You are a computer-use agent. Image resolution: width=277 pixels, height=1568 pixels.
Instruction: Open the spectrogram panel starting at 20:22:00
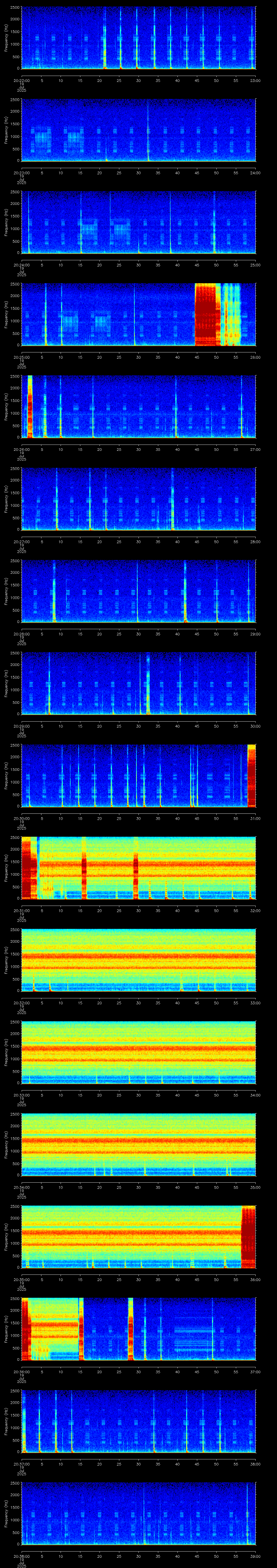(138, 38)
